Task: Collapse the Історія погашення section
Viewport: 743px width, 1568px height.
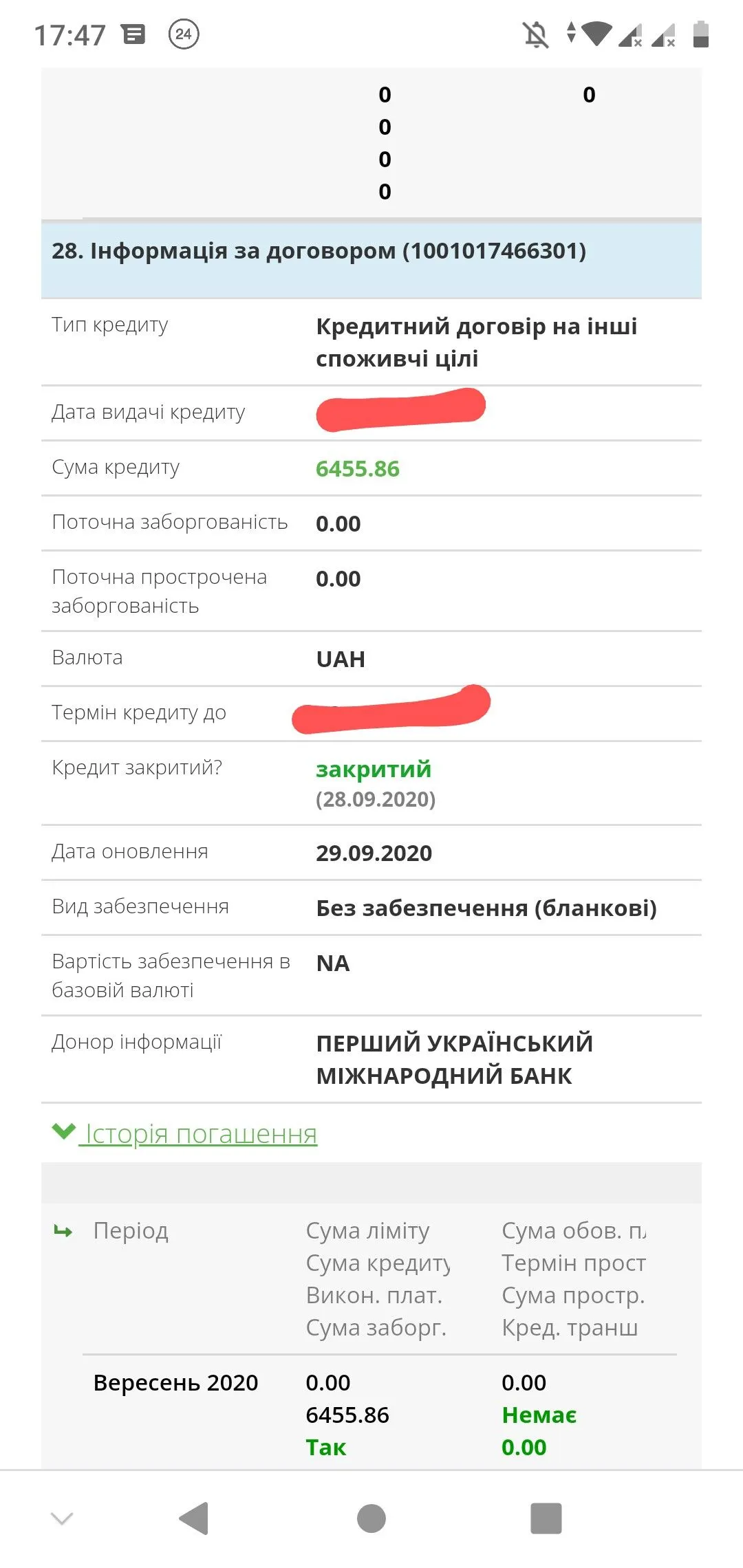Action: pos(201,1134)
